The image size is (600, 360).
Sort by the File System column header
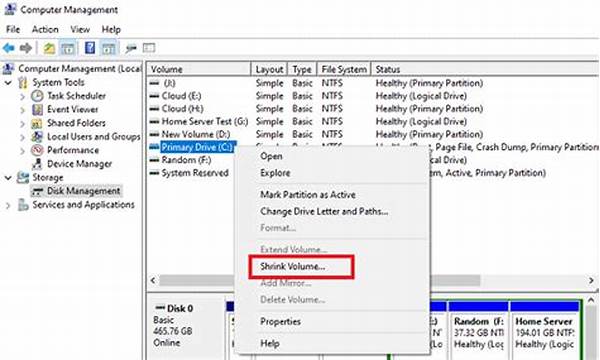344,69
